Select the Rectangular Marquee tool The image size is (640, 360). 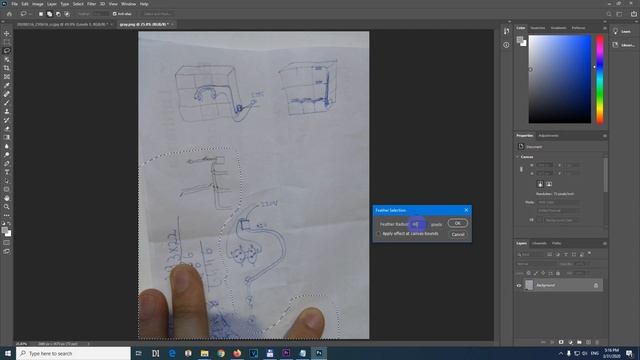pyautogui.click(x=7, y=42)
